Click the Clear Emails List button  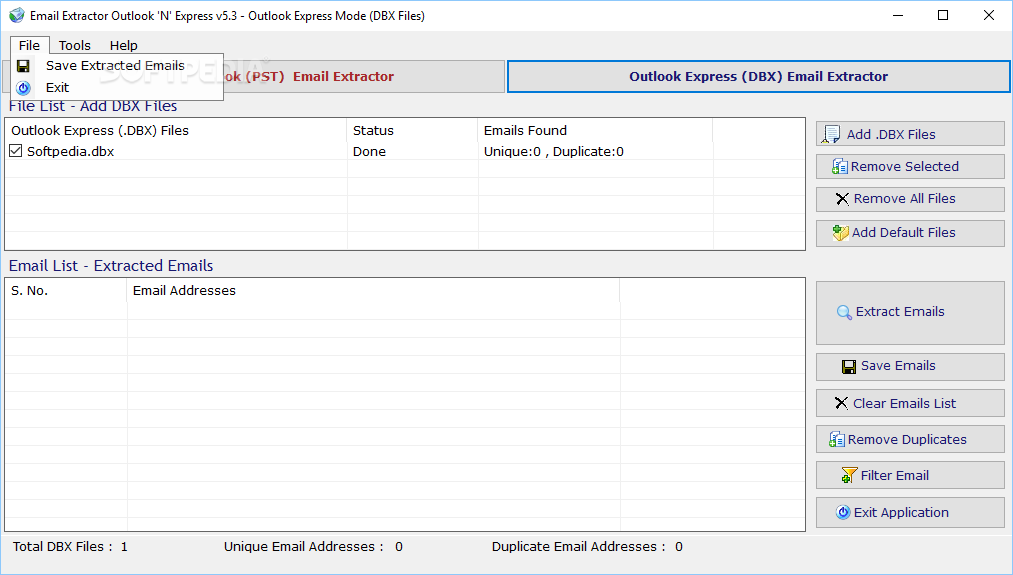910,403
